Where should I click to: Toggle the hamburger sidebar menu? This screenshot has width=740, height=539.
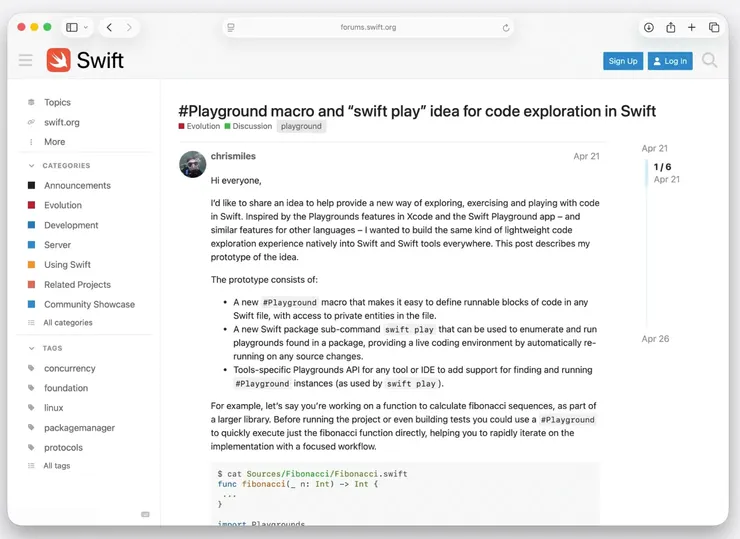pos(26,61)
